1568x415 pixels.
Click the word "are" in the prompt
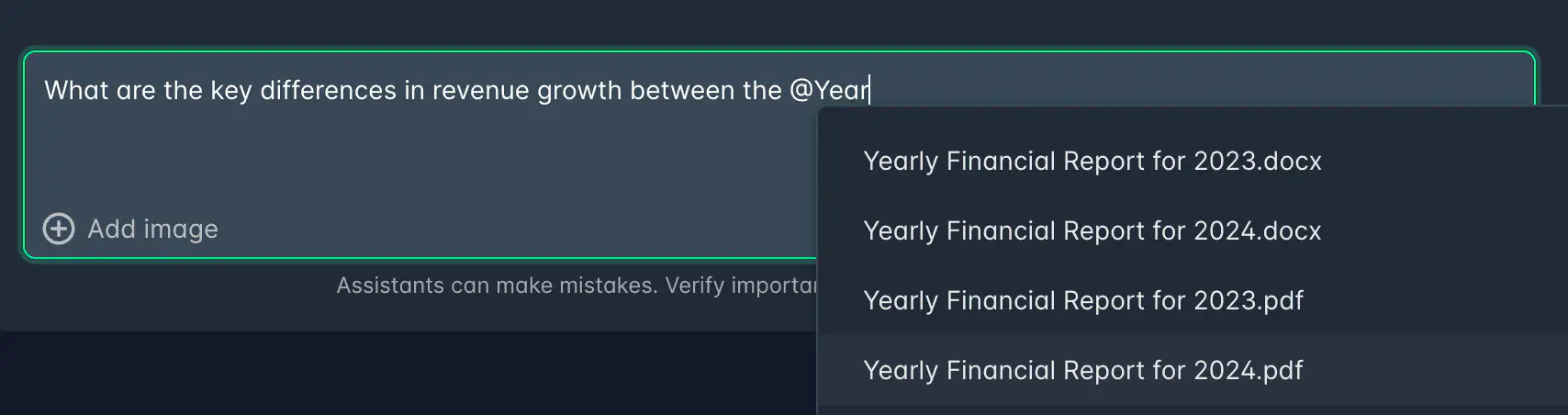(x=136, y=90)
